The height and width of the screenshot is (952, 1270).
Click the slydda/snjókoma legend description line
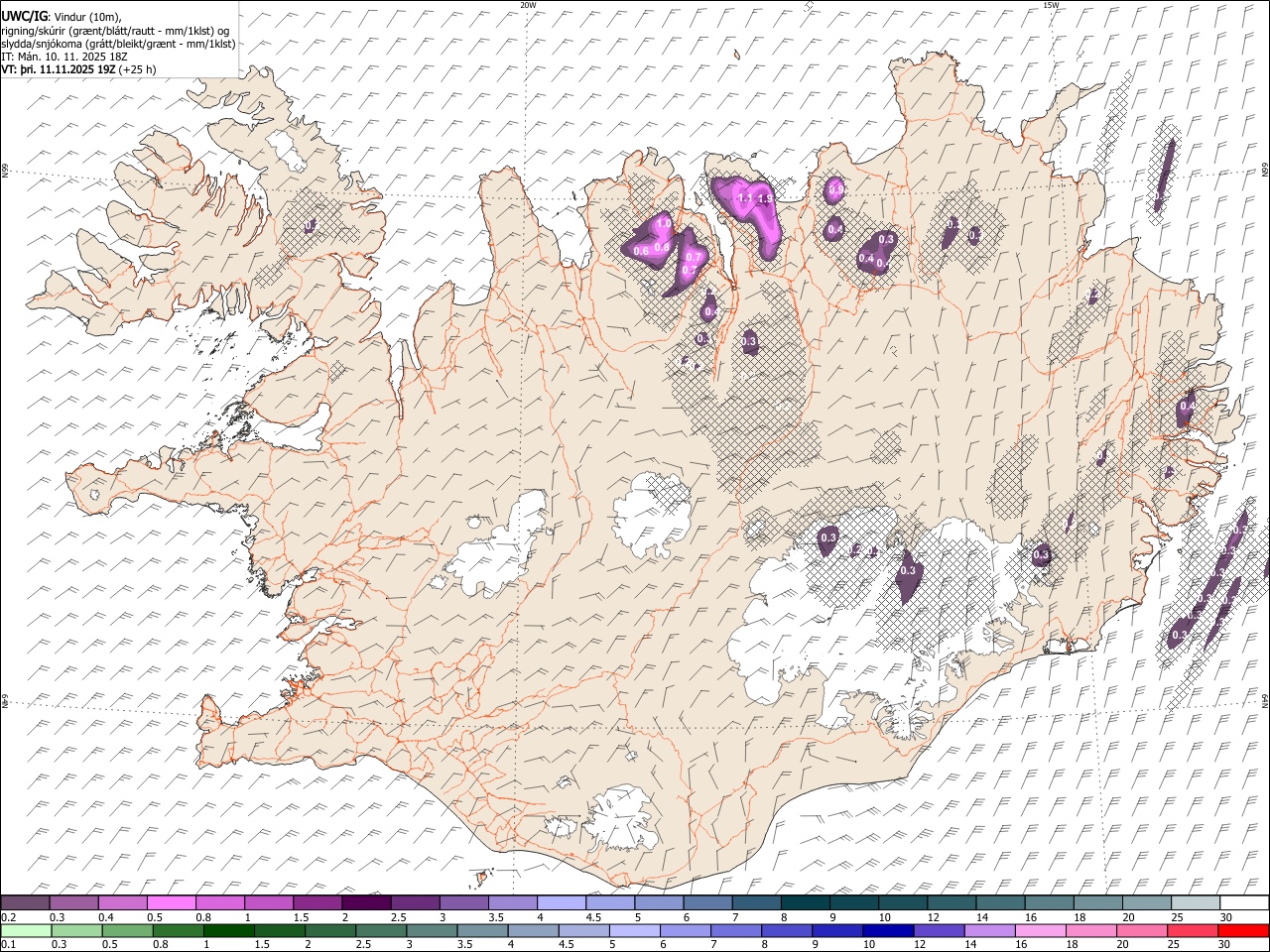[x=118, y=44]
